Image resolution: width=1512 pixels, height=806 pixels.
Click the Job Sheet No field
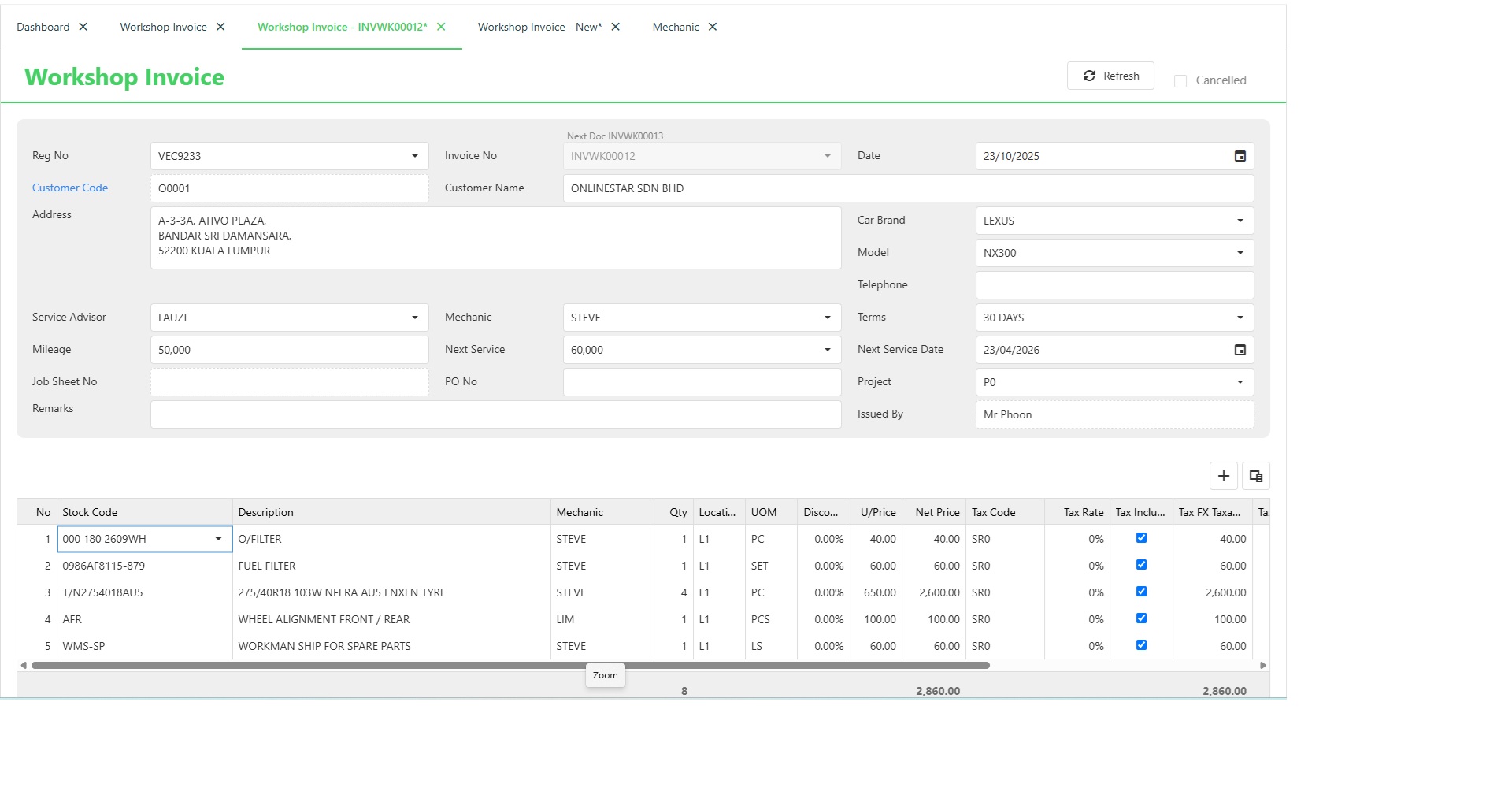290,382
